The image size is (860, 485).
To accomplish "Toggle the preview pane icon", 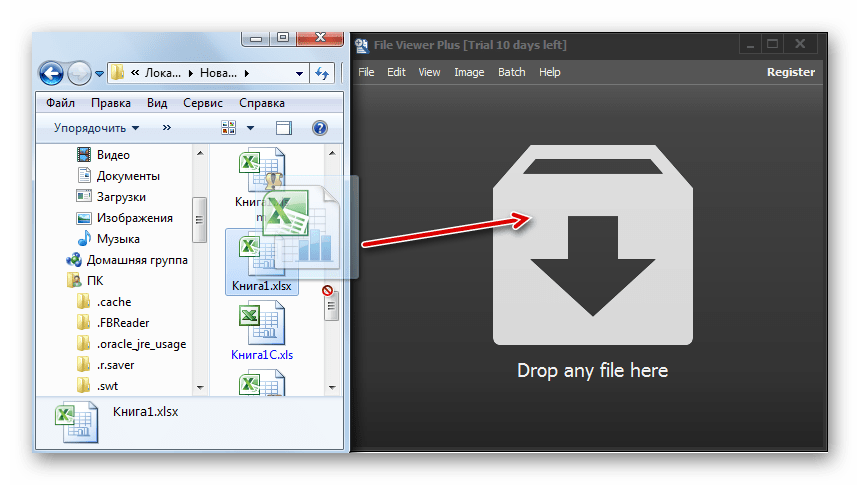I will [284, 128].
